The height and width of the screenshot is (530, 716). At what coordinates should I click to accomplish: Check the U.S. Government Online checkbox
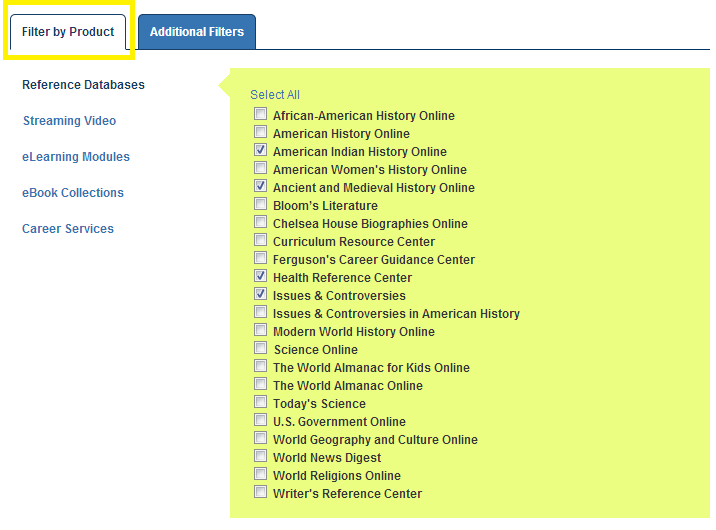tap(260, 420)
